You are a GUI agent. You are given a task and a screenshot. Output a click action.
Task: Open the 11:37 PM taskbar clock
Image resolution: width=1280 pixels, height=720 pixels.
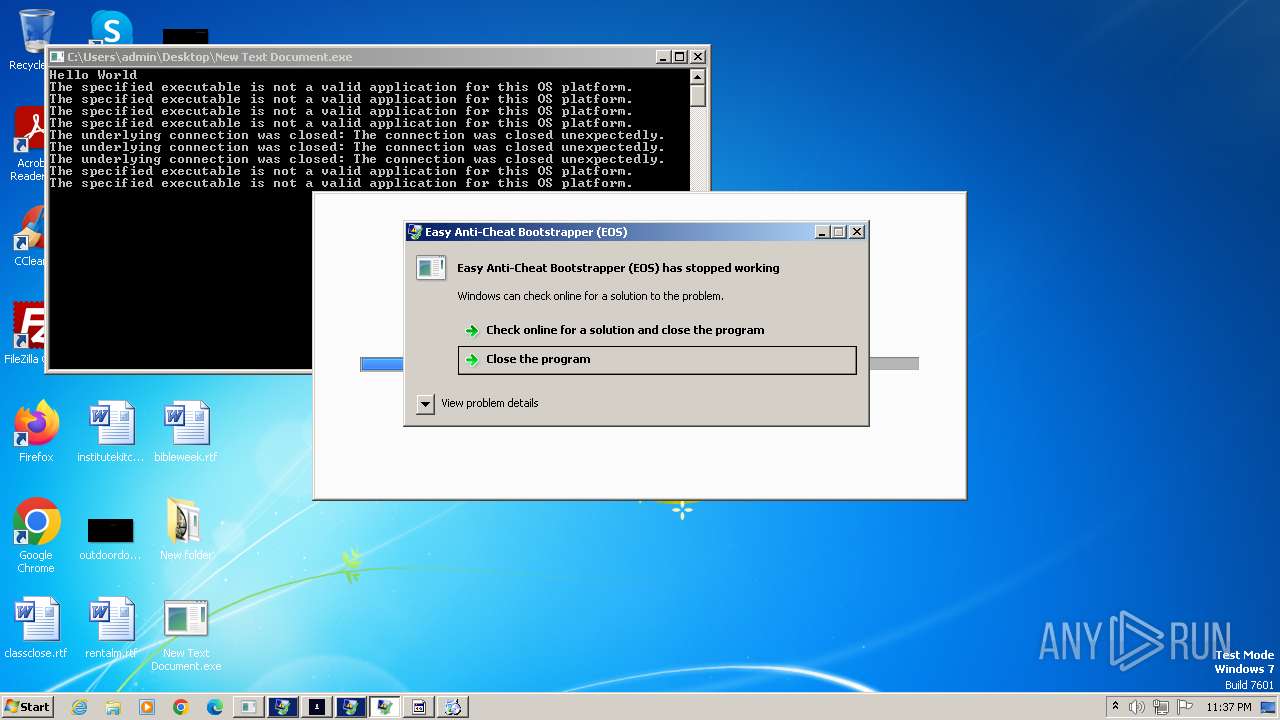(x=1229, y=707)
